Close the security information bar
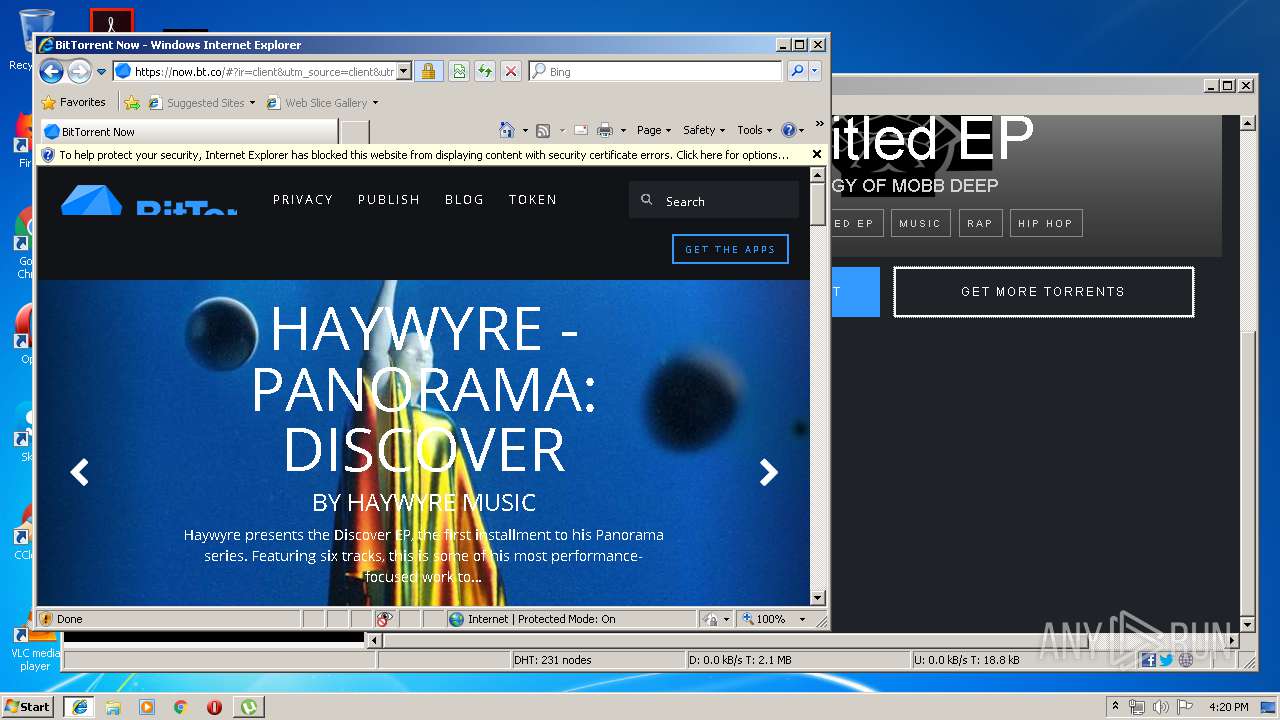This screenshot has width=1280, height=720. (817, 154)
